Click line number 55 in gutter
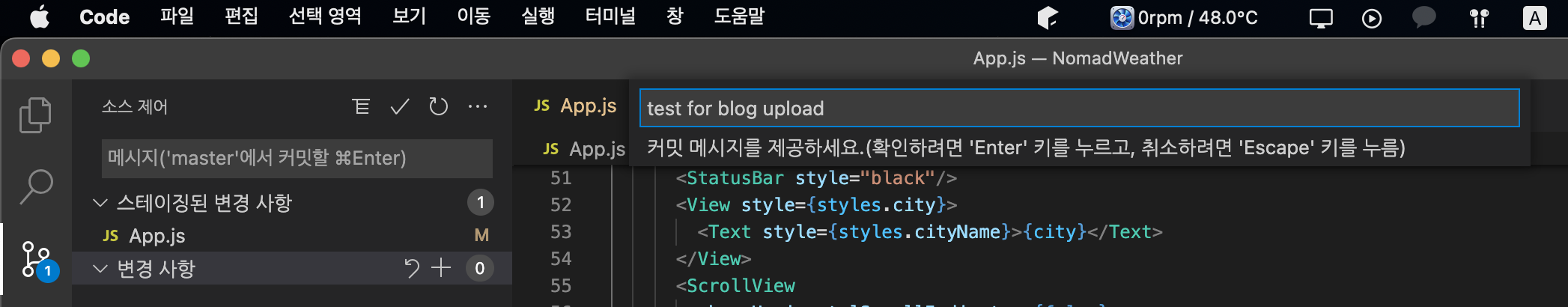 pos(561,286)
